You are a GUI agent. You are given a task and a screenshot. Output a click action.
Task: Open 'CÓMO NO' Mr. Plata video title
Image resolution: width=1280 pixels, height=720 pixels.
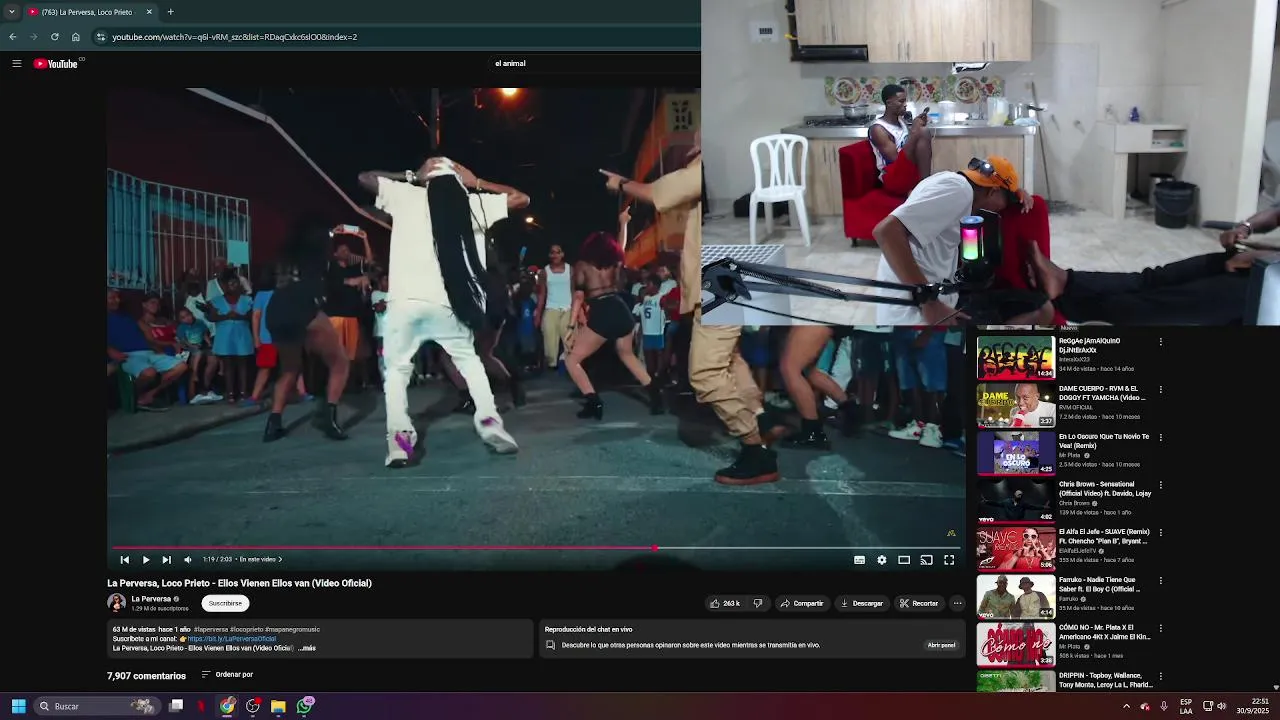click(1105, 632)
